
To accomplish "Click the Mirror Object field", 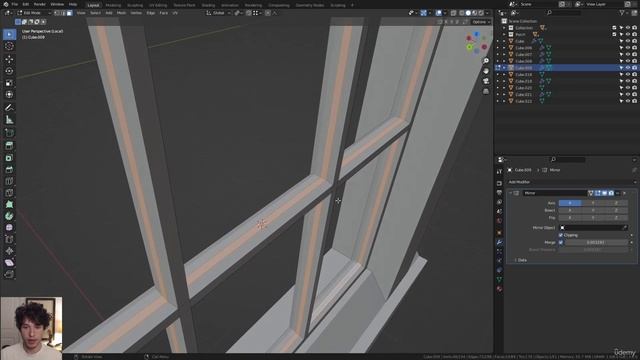I will tap(593, 228).
